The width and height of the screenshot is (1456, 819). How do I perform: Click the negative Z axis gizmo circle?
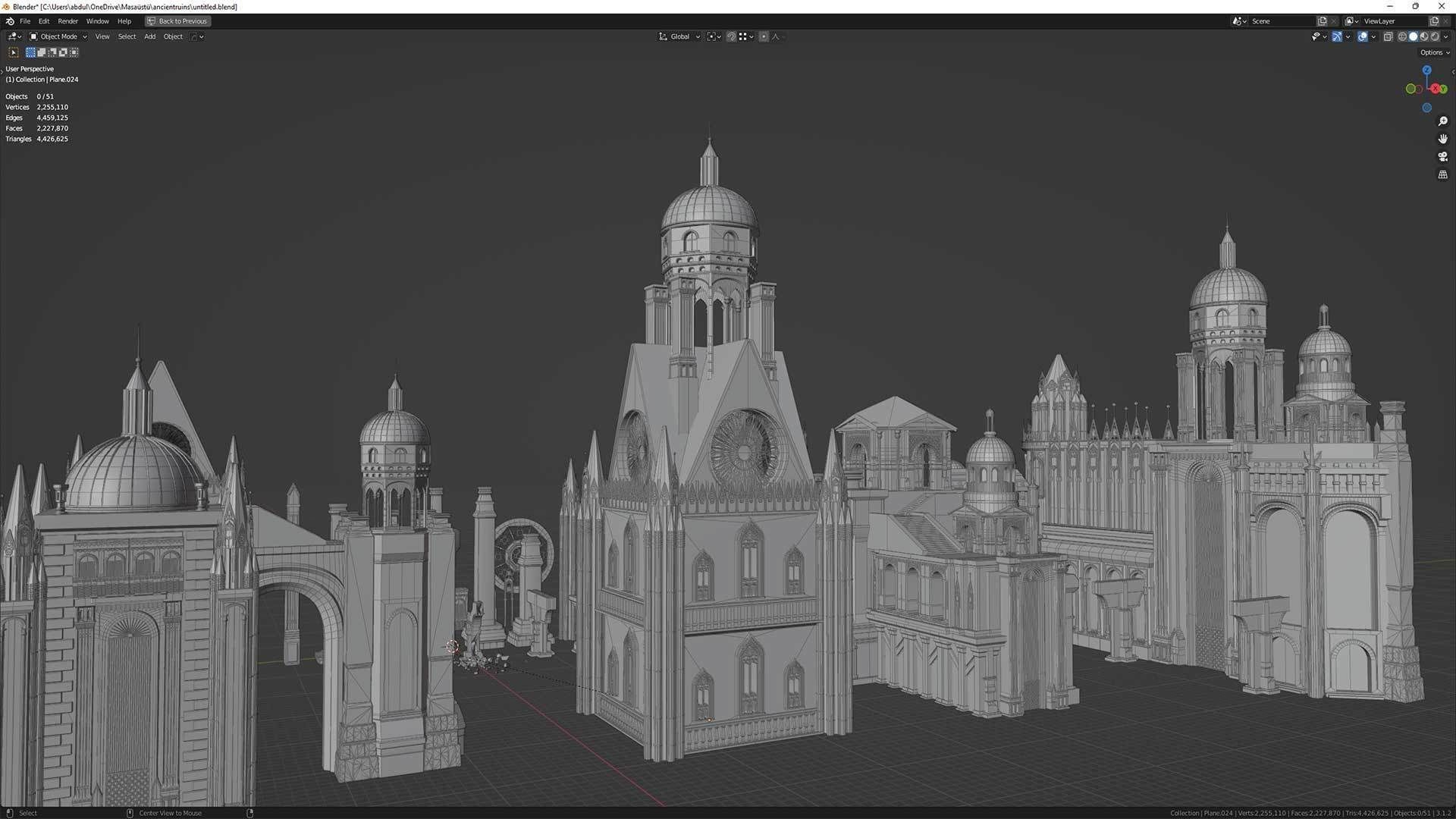pos(1426,108)
